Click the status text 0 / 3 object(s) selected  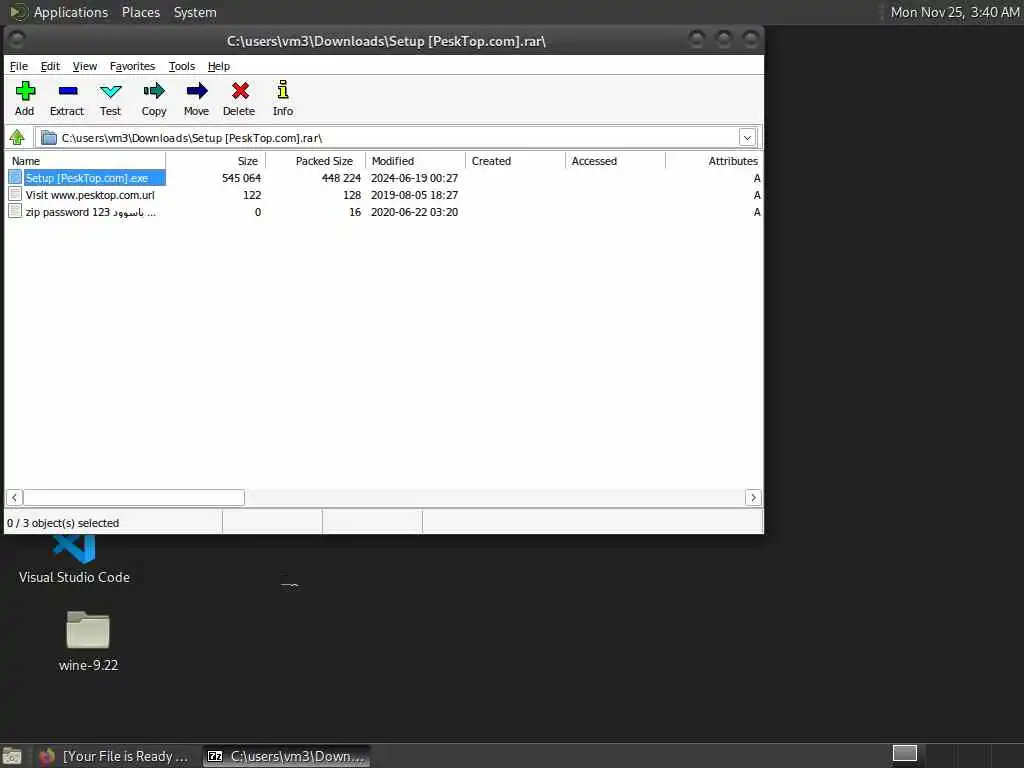coord(63,523)
